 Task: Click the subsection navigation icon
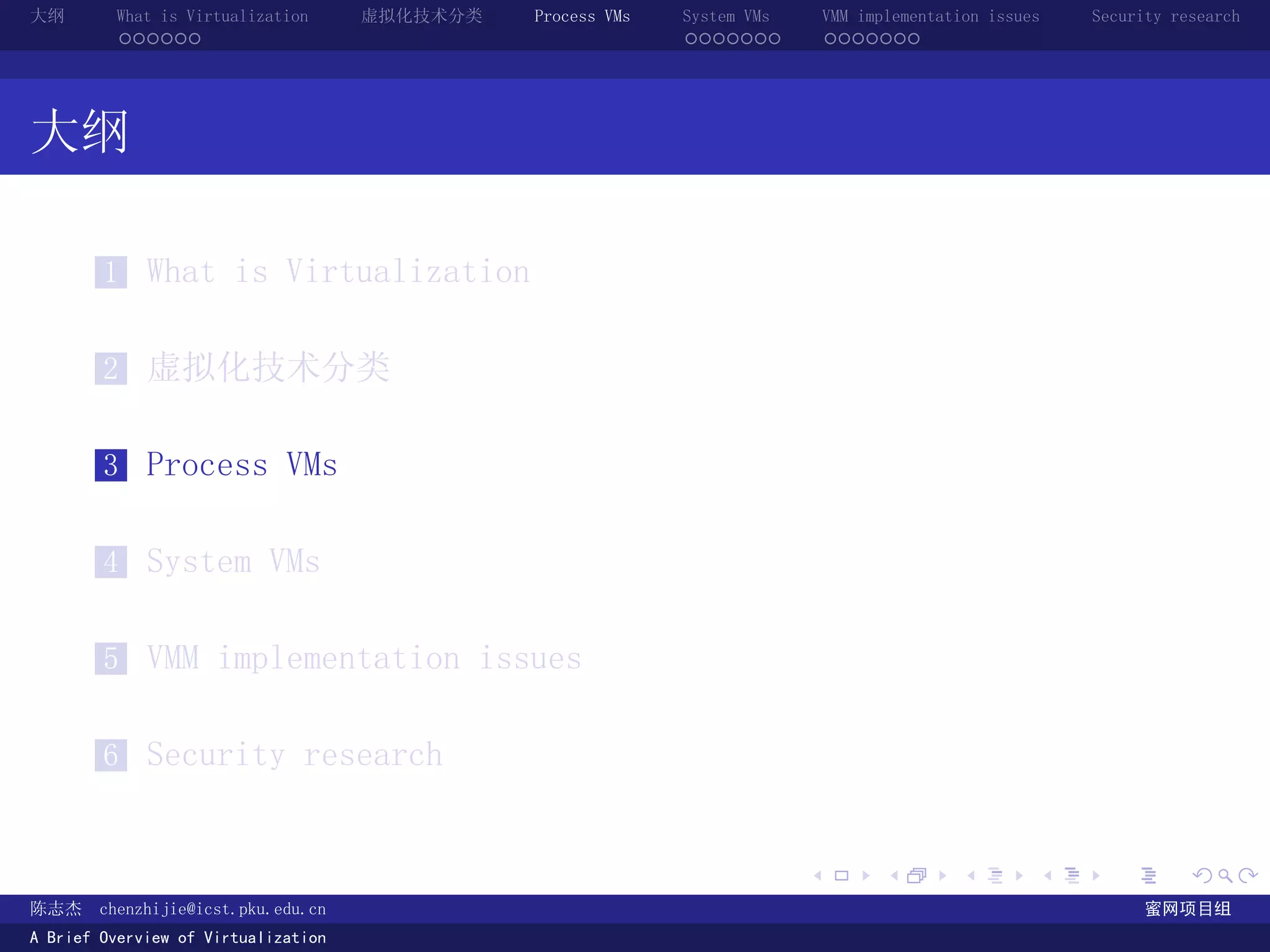point(995,875)
